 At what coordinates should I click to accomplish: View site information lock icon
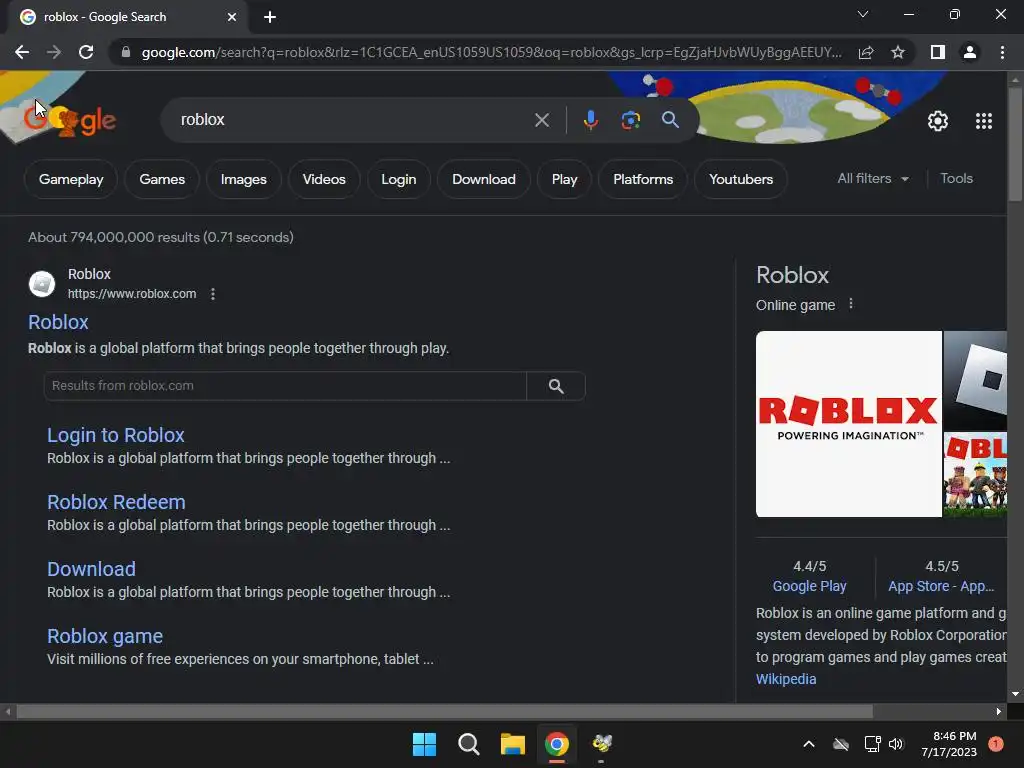pyautogui.click(x=126, y=52)
